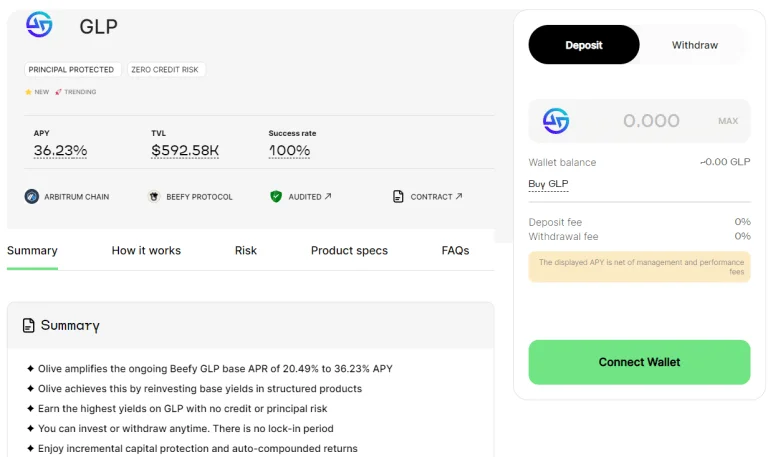Click the ~0.00 GLP wallet balance
Viewport: 773px width, 457px height.
(725, 162)
